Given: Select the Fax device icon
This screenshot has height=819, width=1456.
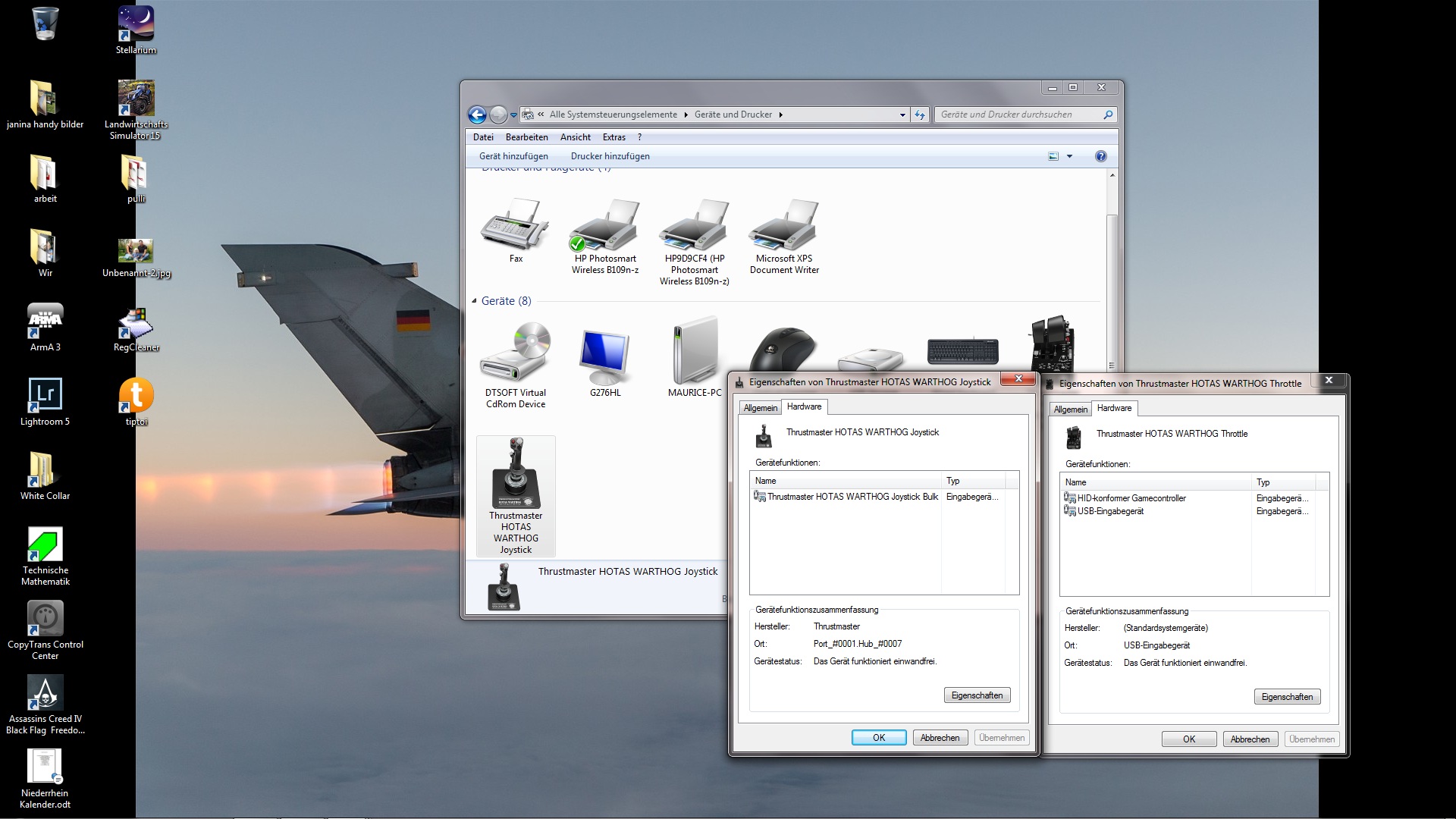Looking at the screenshot, I should (516, 231).
